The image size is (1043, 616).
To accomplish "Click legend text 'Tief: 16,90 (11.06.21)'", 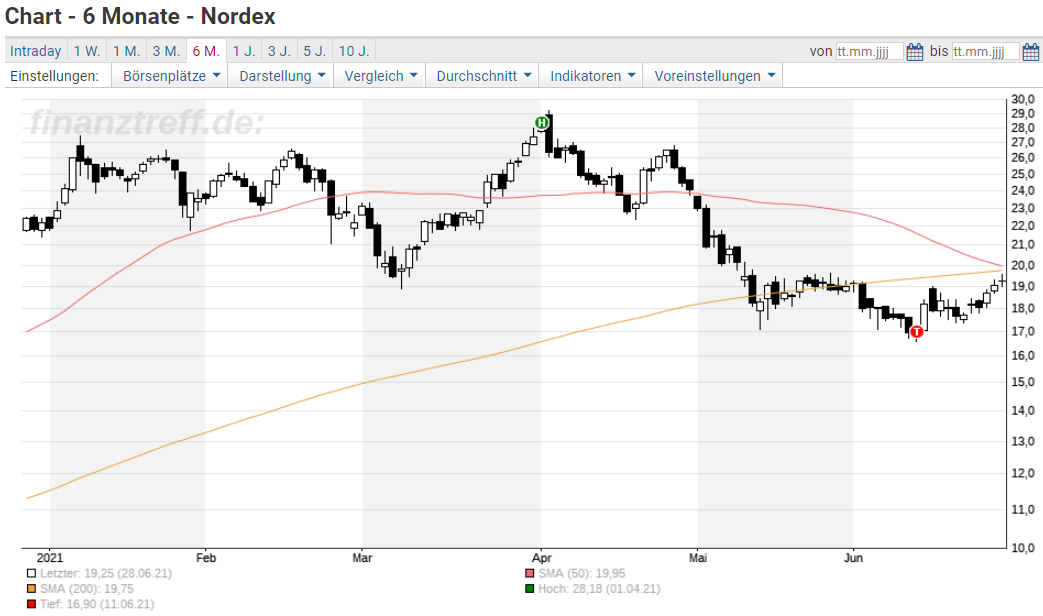I will coord(97,604).
